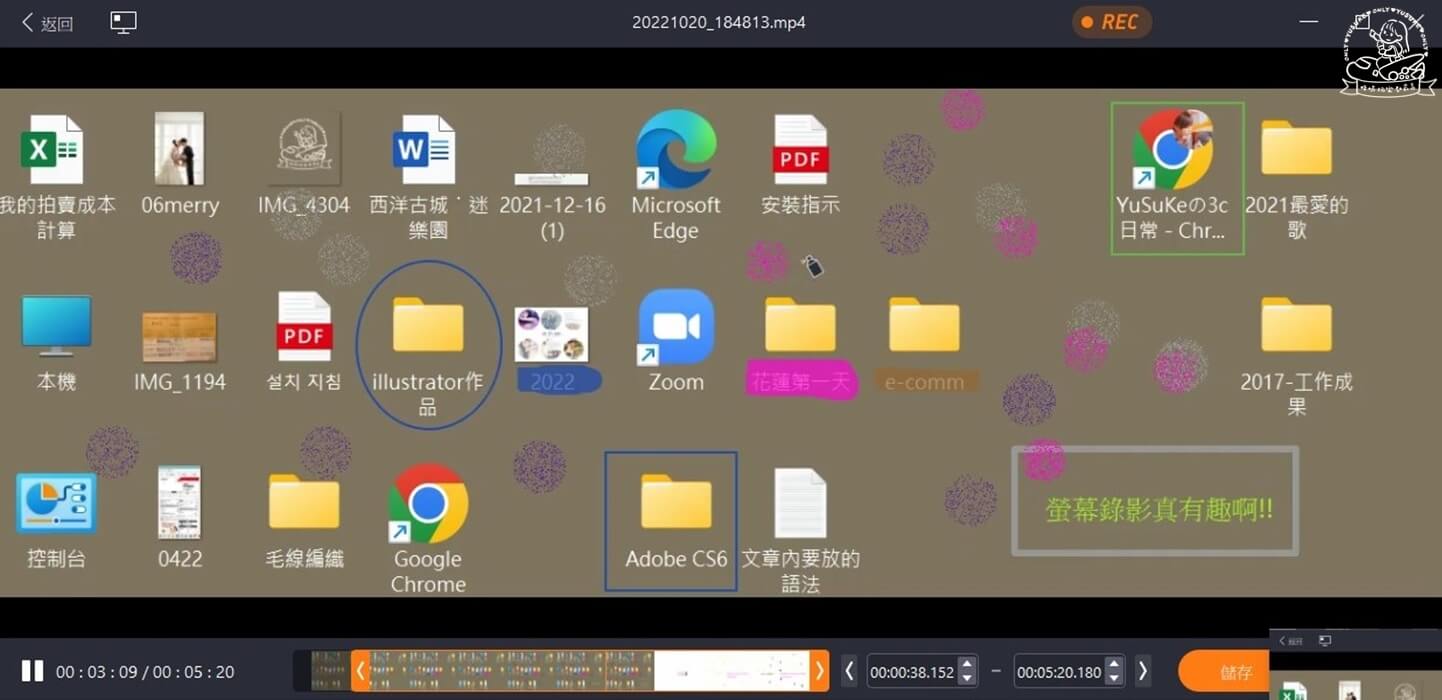The height and width of the screenshot is (700, 1442).
Task: Click the 返回 back button
Action: (x=46, y=21)
